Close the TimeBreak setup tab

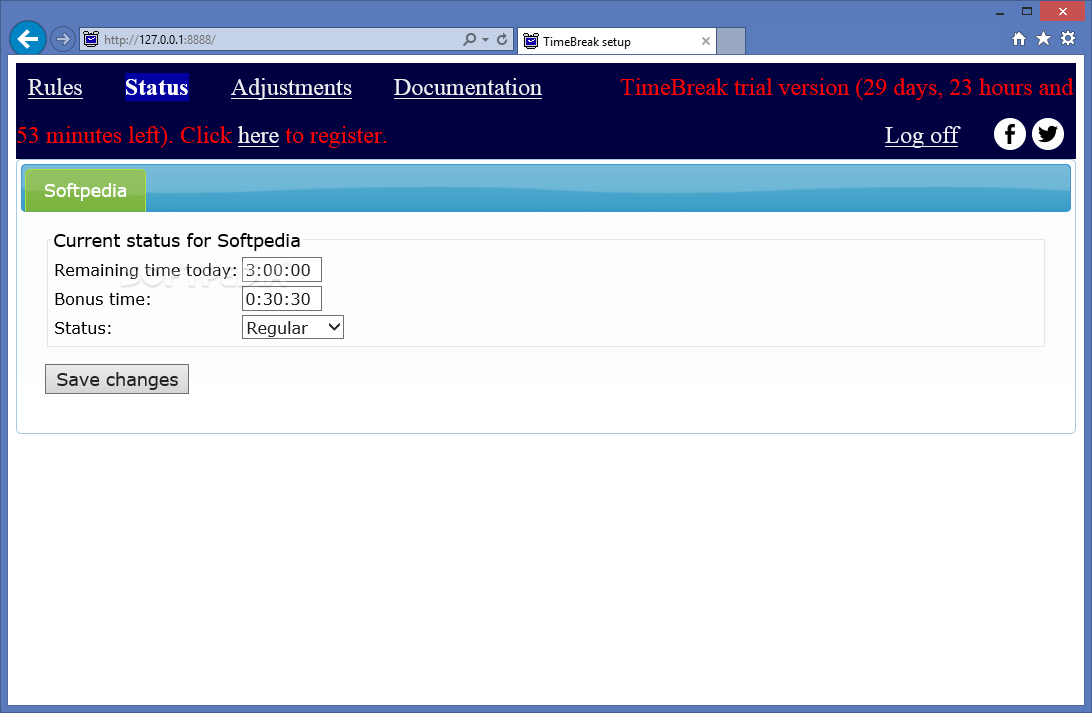pos(705,41)
